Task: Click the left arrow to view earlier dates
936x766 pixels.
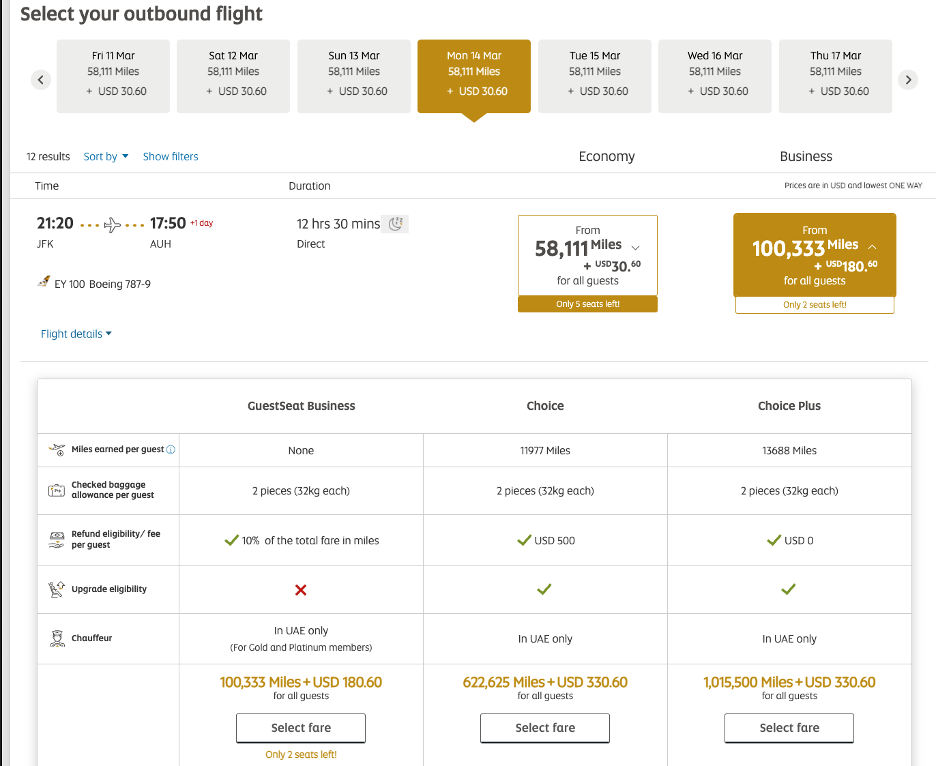Action: [40, 78]
